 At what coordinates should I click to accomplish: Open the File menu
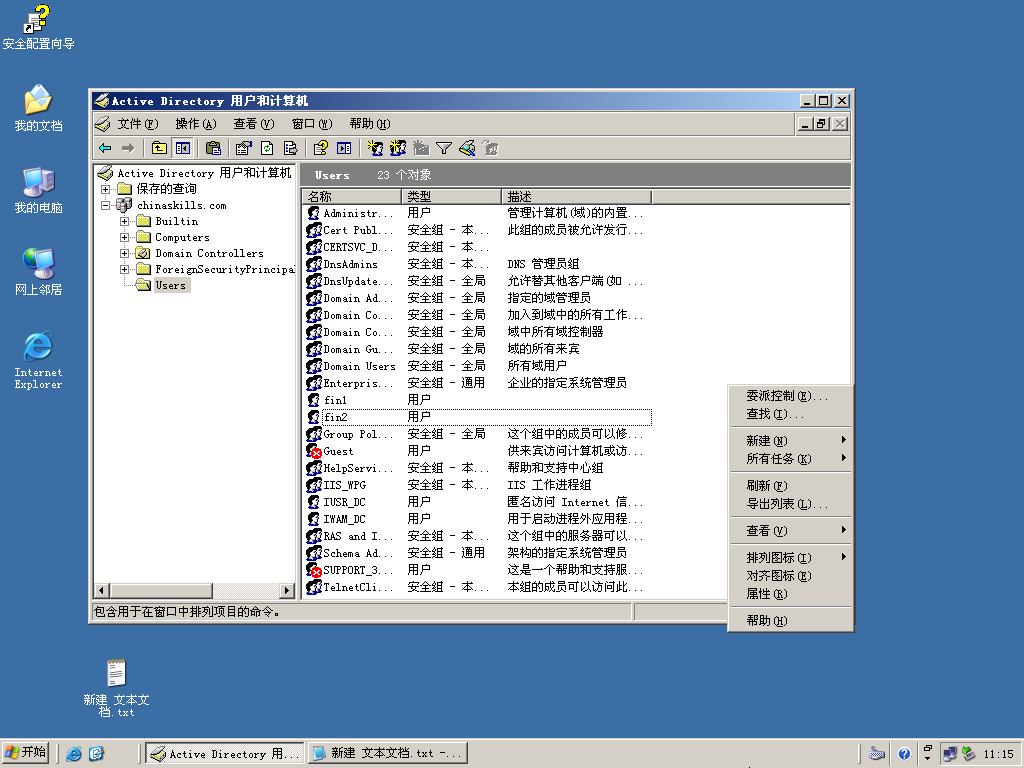[x=137, y=124]
